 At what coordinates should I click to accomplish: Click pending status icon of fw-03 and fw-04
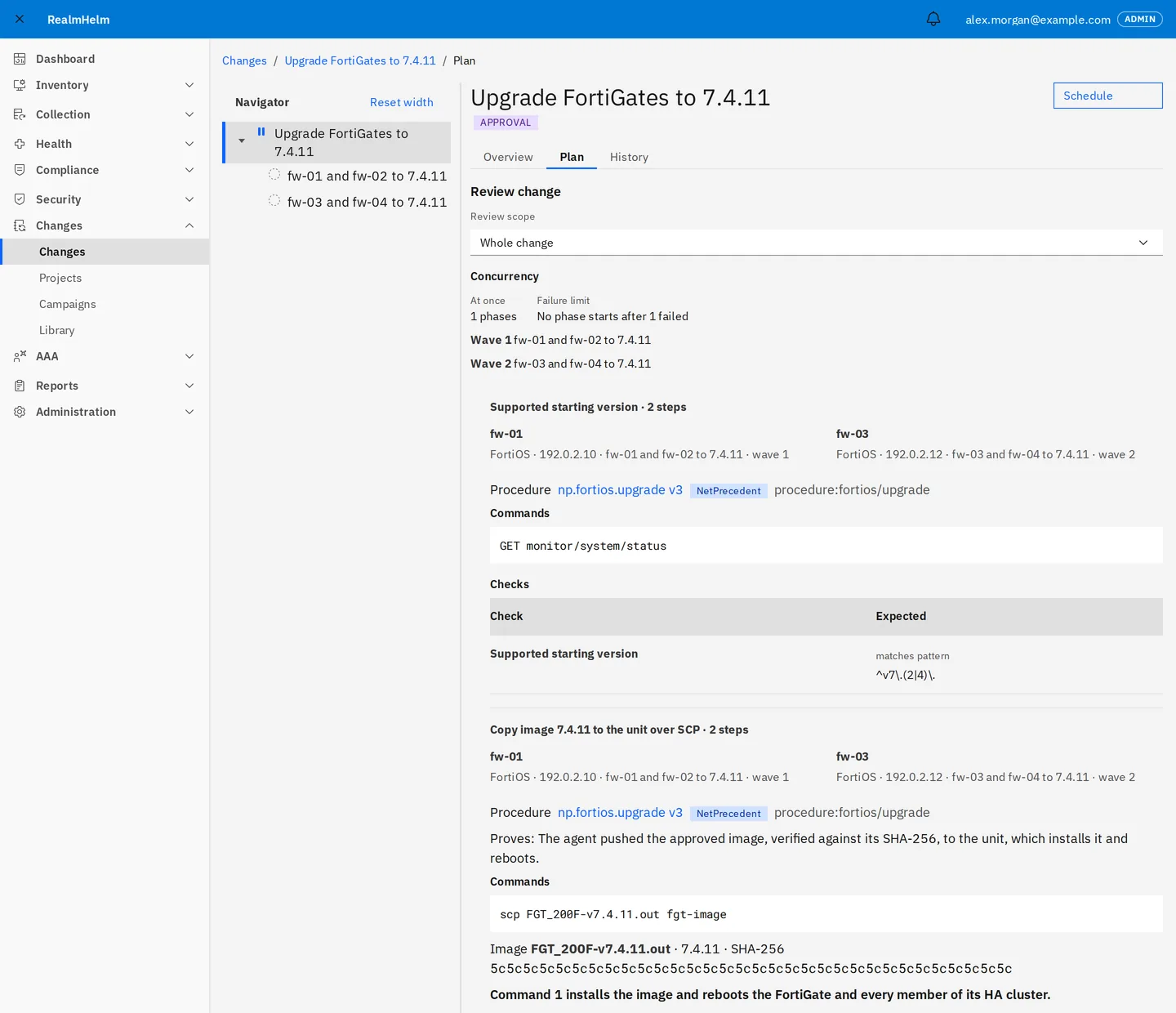coord(274,201)
